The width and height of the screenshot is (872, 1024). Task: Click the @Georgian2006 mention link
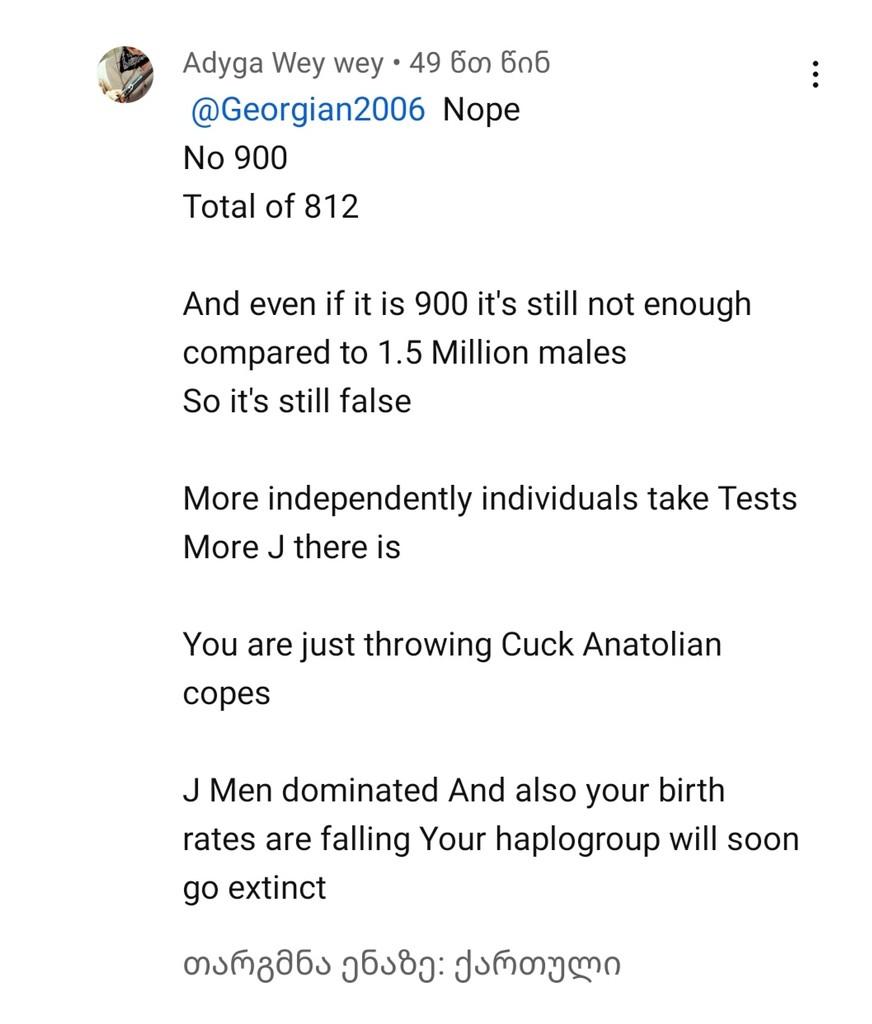pos(307,110)
